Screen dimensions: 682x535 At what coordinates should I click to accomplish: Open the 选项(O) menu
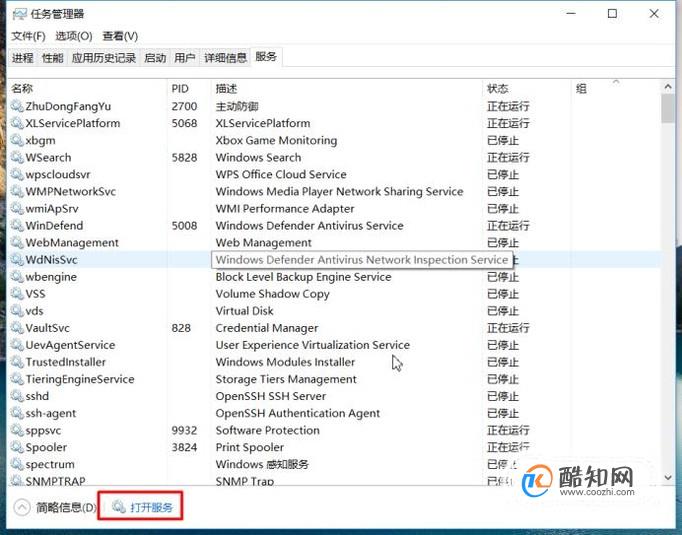pyautogui.click(x=74, y=36)
